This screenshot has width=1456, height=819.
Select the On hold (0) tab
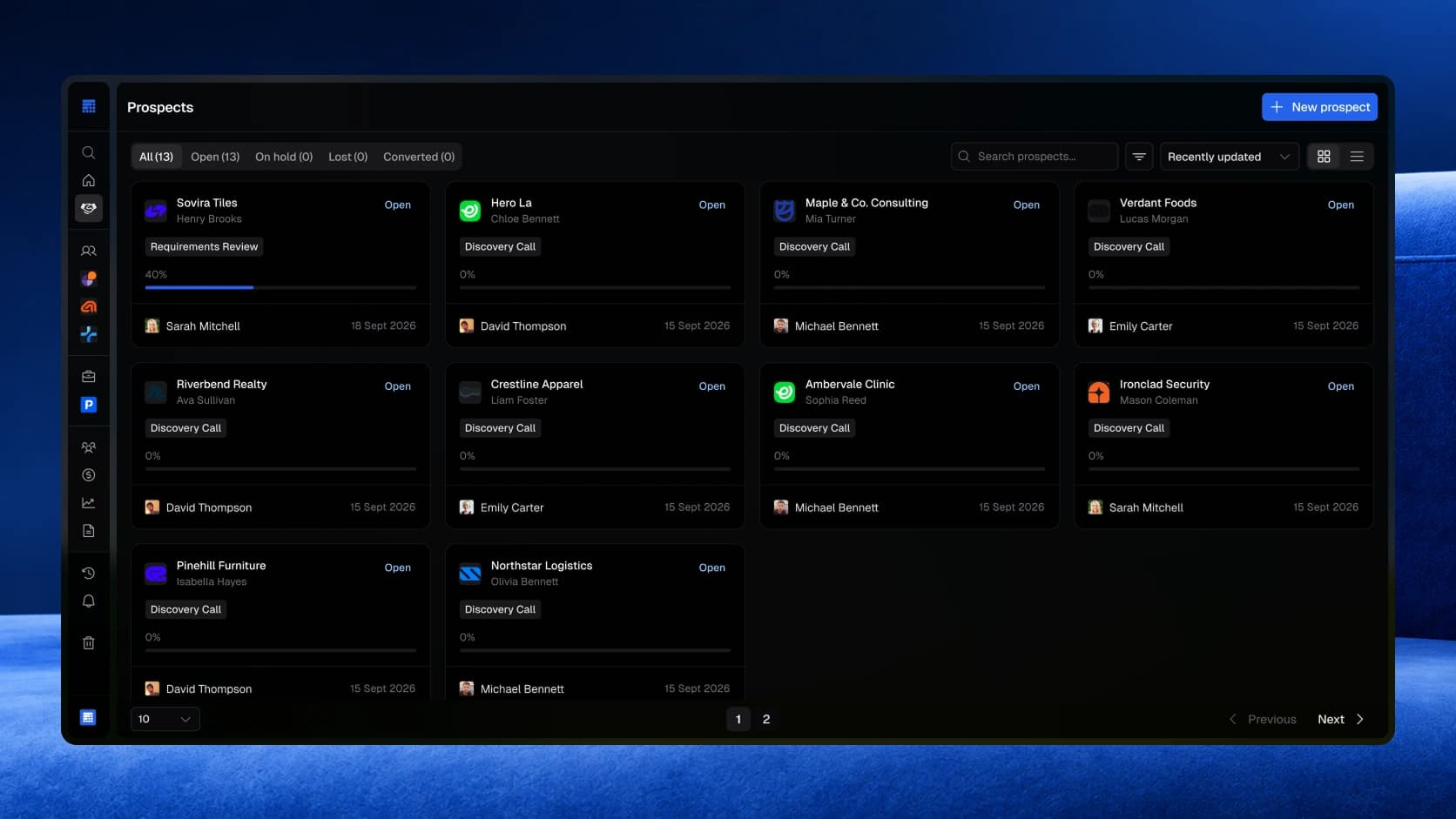pyautogui.click(x=284, y=157)
